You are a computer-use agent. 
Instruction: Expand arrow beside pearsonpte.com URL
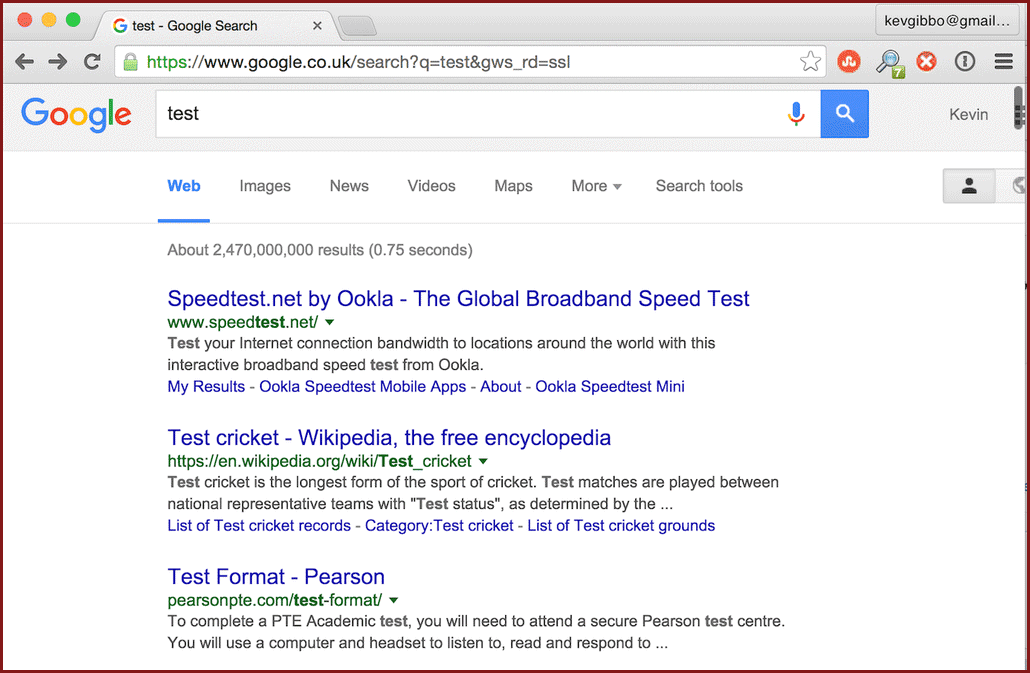(394, 600)
